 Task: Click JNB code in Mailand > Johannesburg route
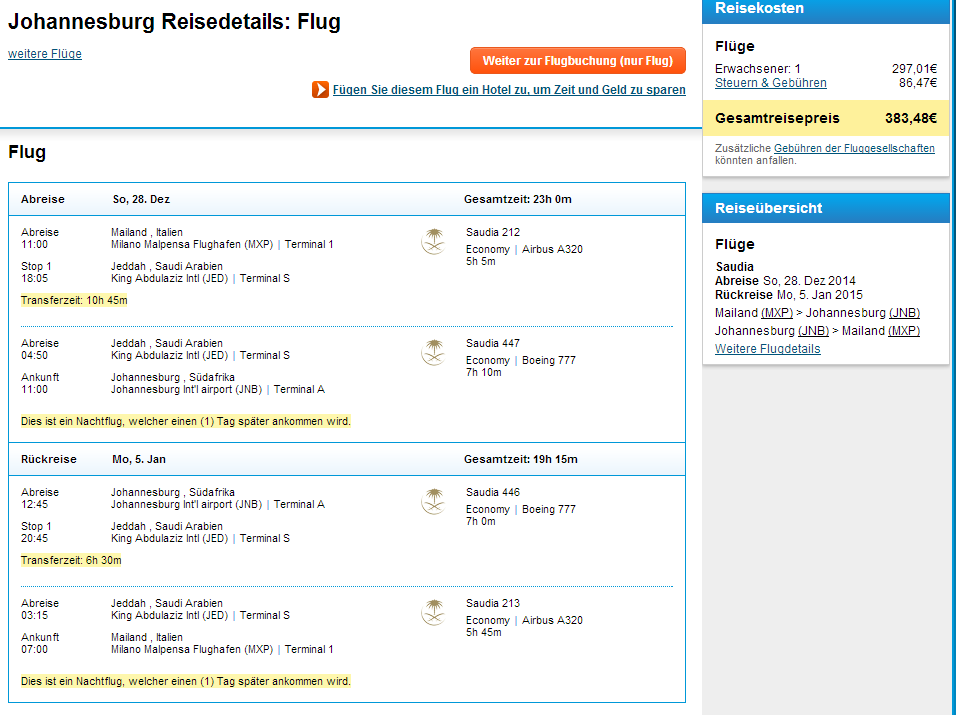point(904,313)
